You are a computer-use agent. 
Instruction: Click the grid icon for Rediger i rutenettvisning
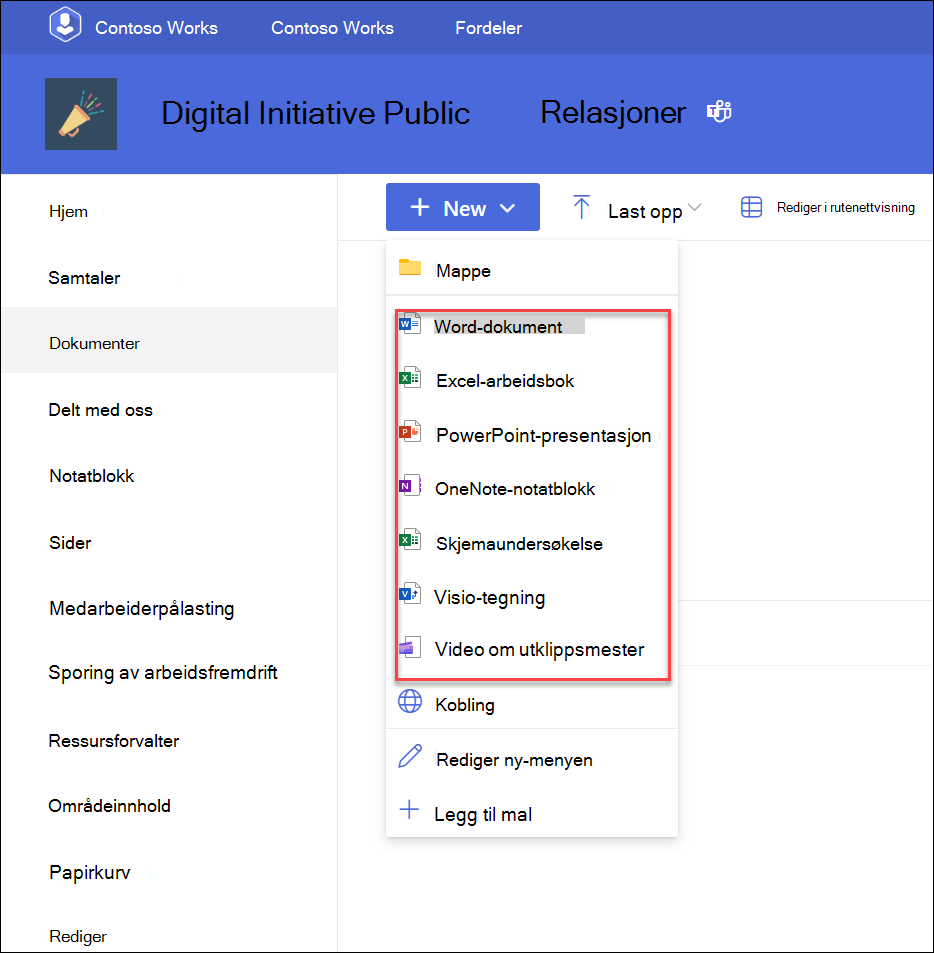pyautogui.click(x=751, y=207)
